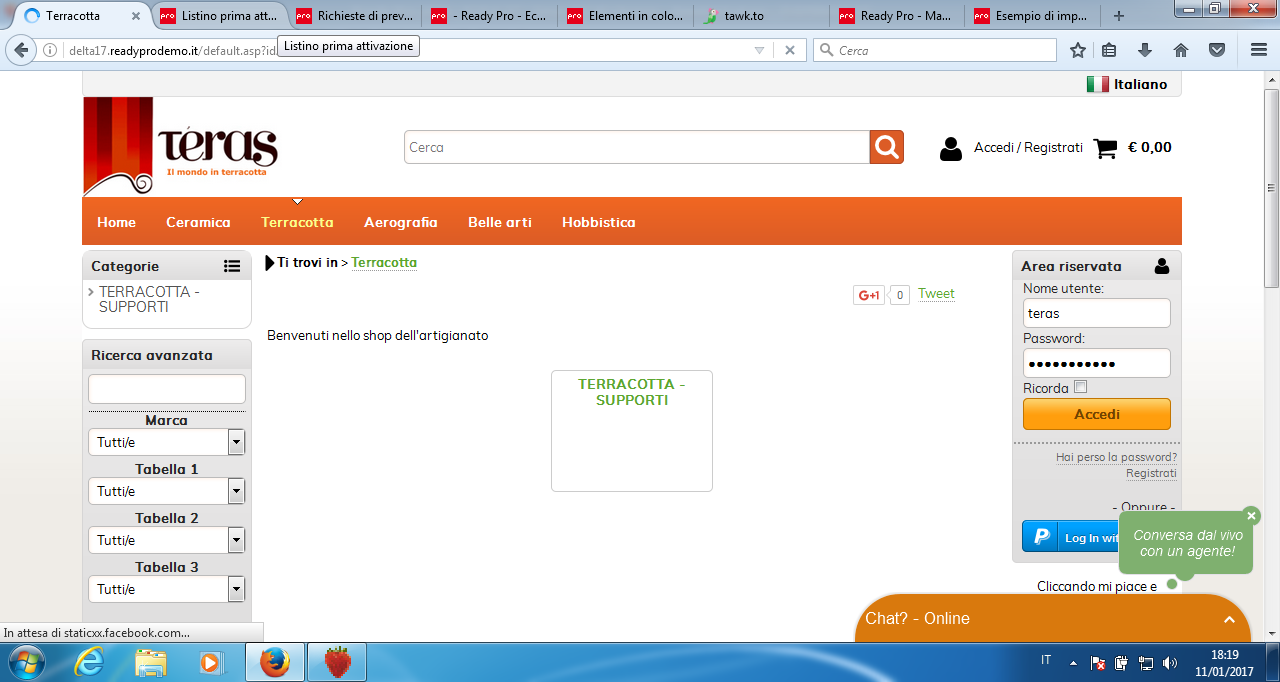Click the user account silhouette icon

951,148
